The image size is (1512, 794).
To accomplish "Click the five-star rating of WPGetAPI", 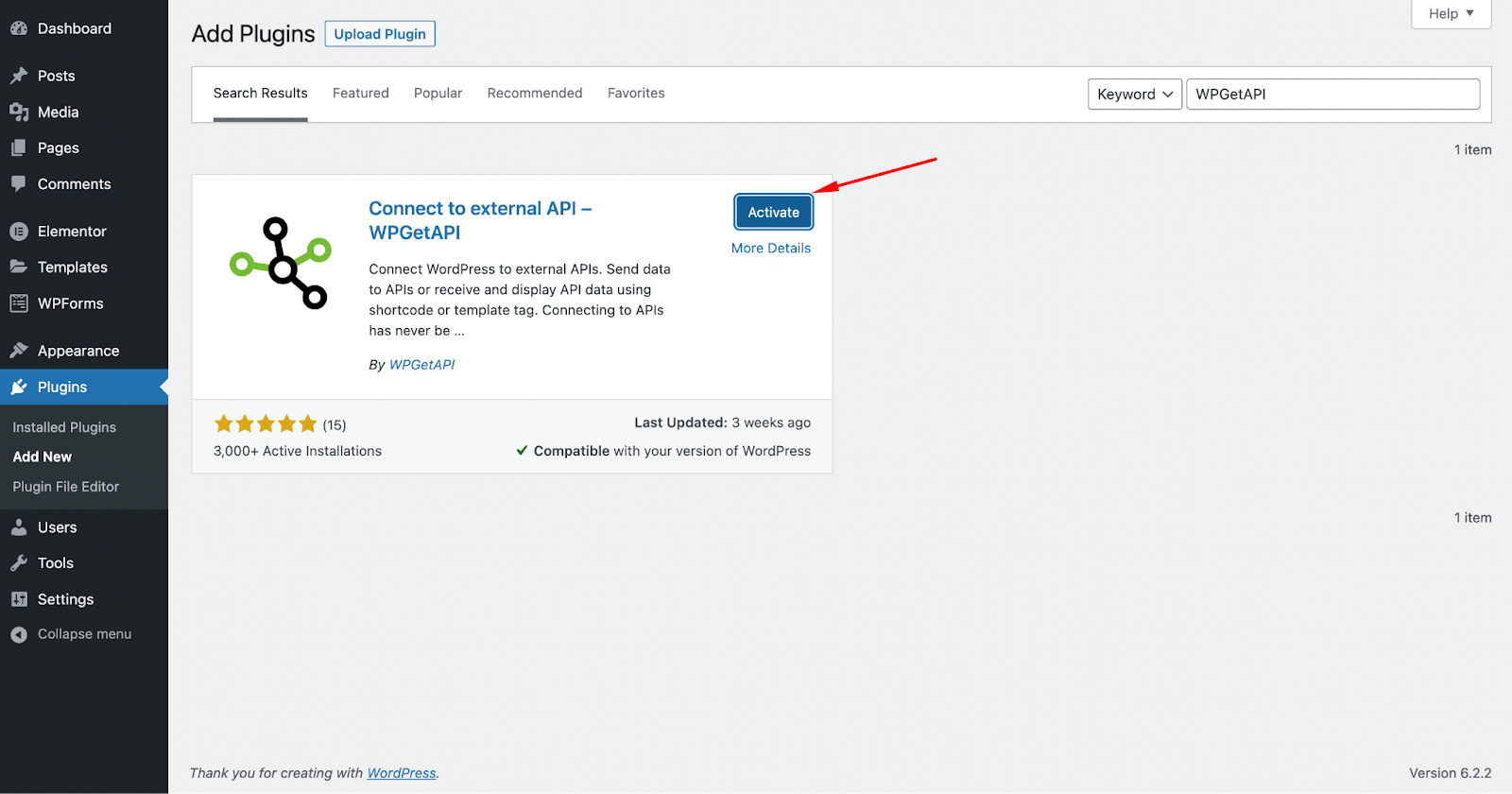I will [266, 424].
